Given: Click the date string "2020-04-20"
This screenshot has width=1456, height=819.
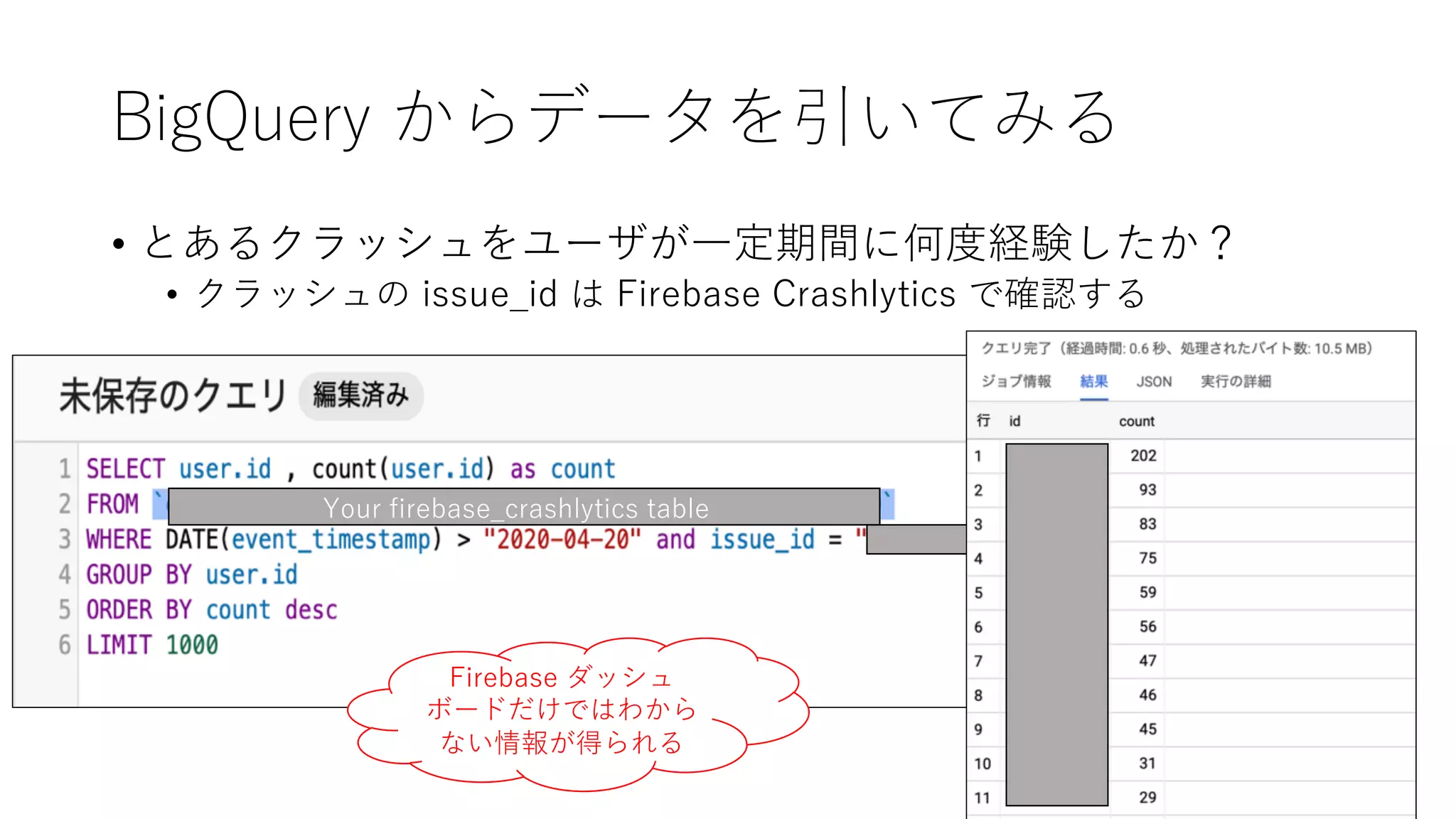Looking at the screenshot, I should [x=562, y=540].
